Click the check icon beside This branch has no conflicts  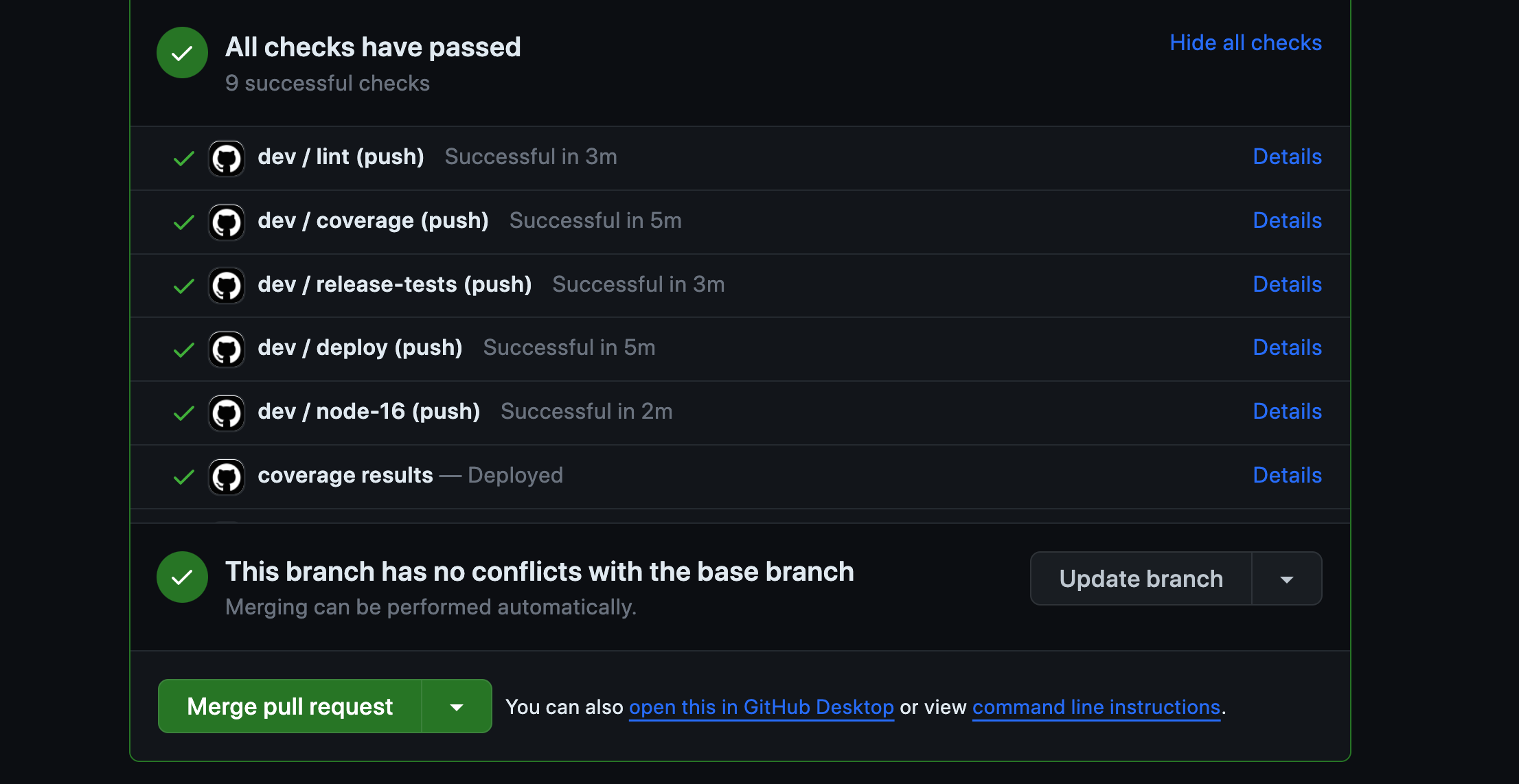[x=182, y=577]
